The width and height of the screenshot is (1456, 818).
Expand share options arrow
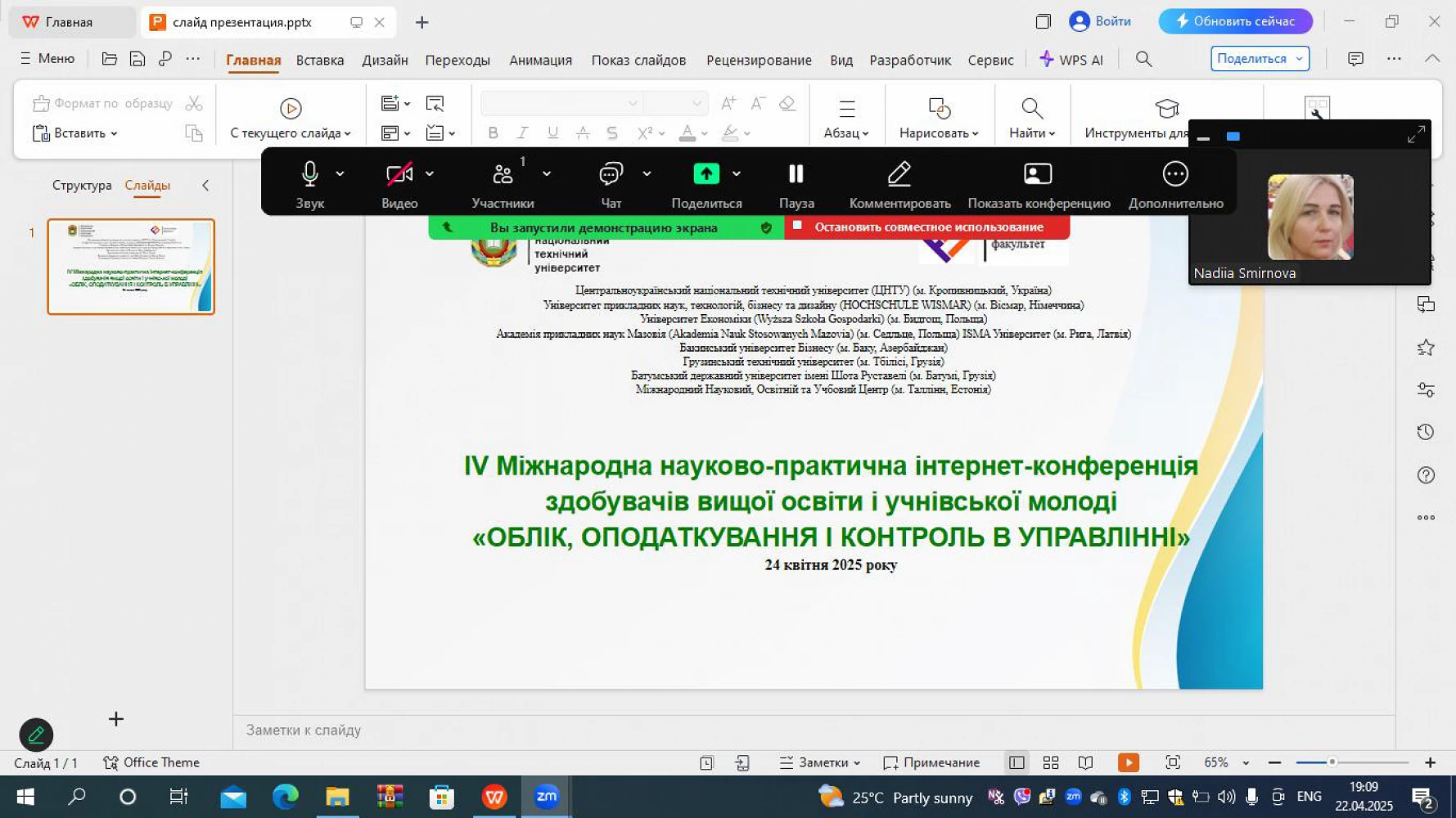click(x=737, y=173)
